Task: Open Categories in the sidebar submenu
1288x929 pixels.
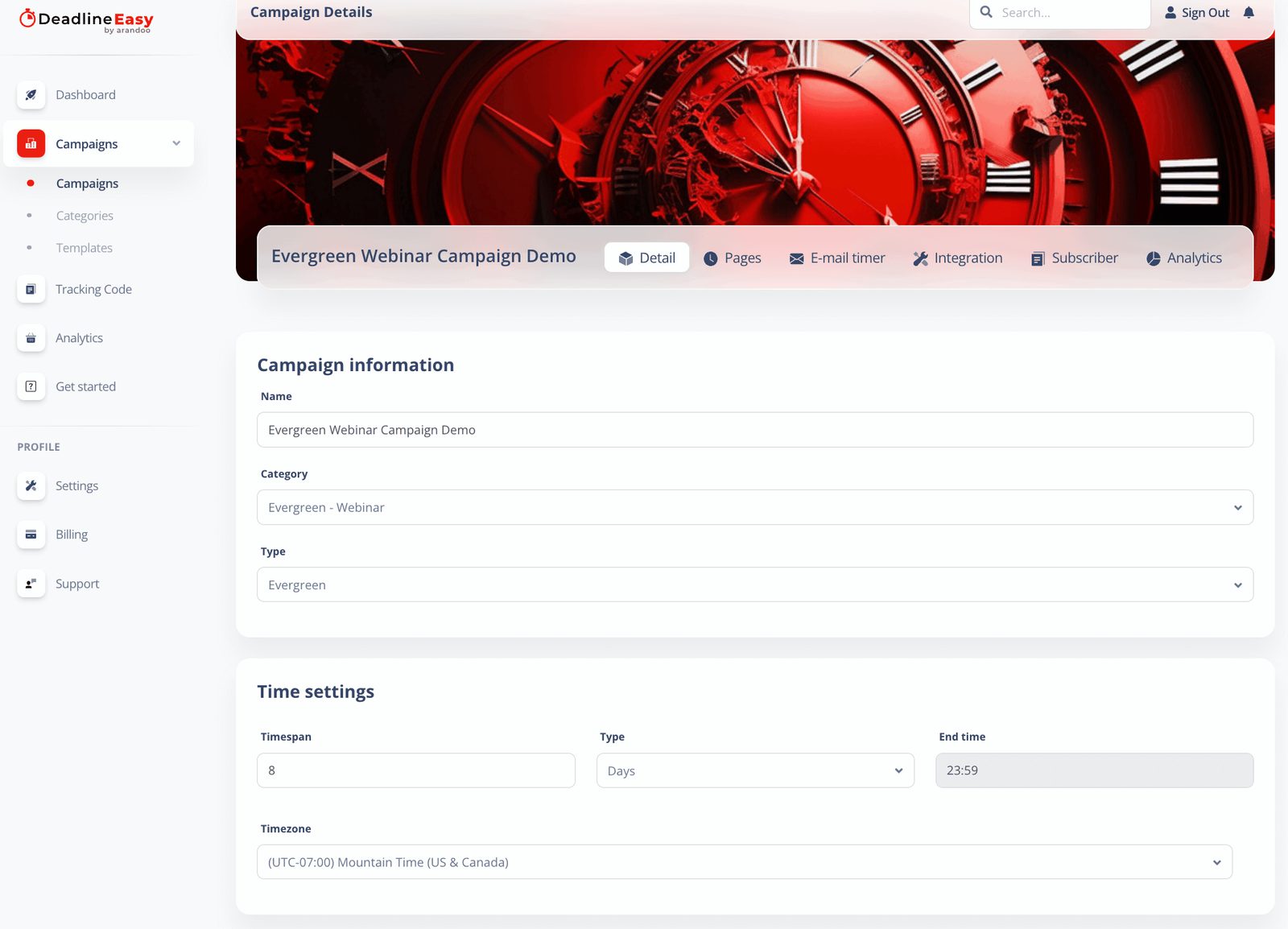Action: (x=85, y=216)
